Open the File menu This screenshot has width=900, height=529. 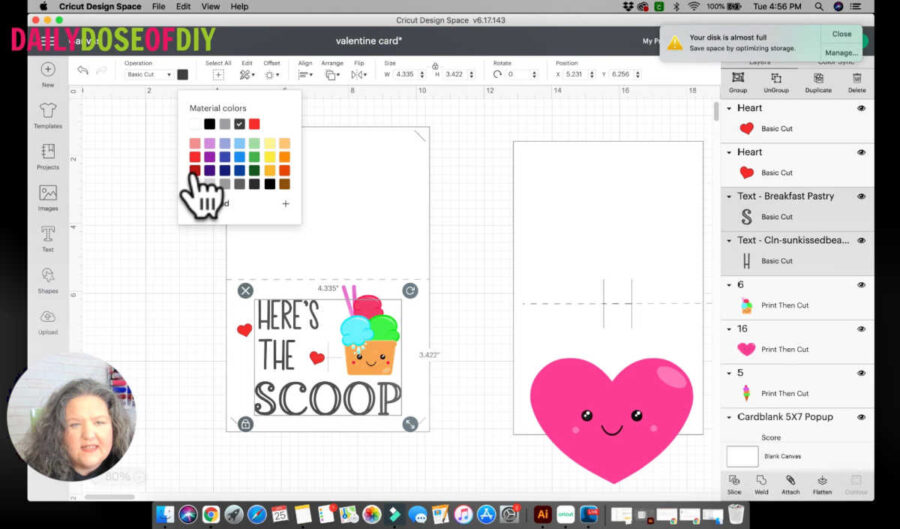[158, 6]
